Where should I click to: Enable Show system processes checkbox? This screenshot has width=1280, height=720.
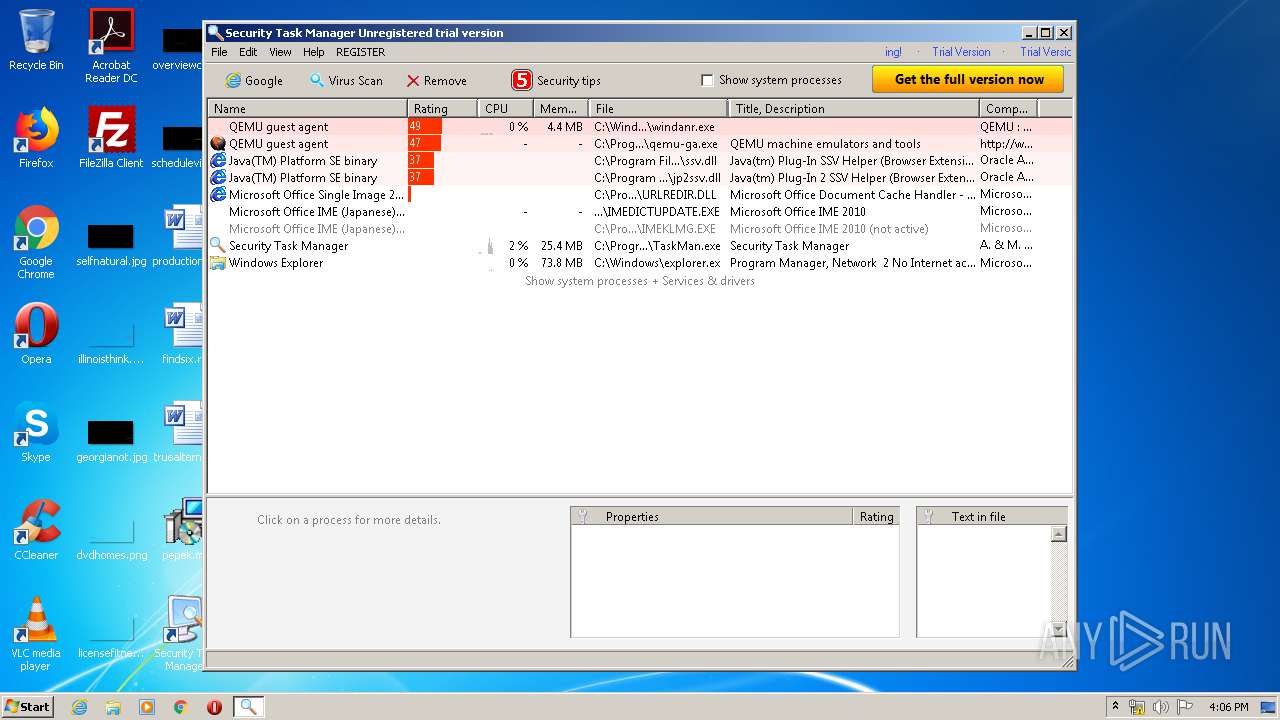coord(707,80)
